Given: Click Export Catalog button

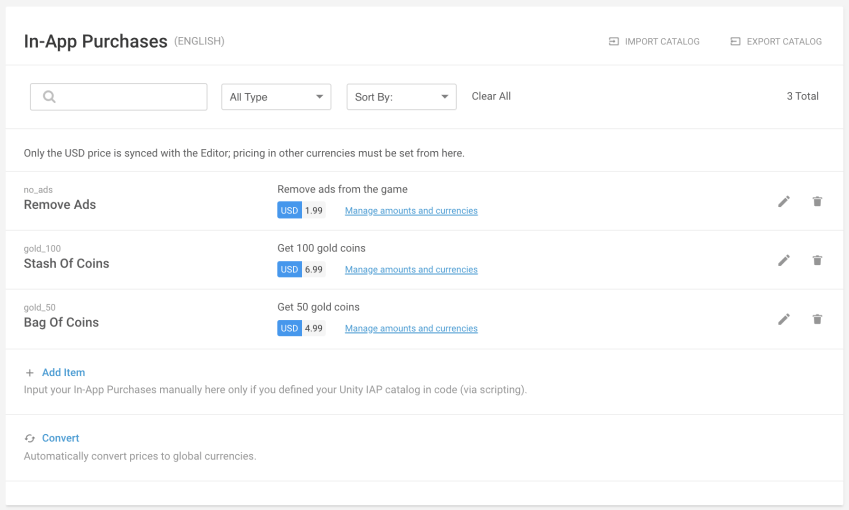Looking at the screenshot, I should pos(776,42).
